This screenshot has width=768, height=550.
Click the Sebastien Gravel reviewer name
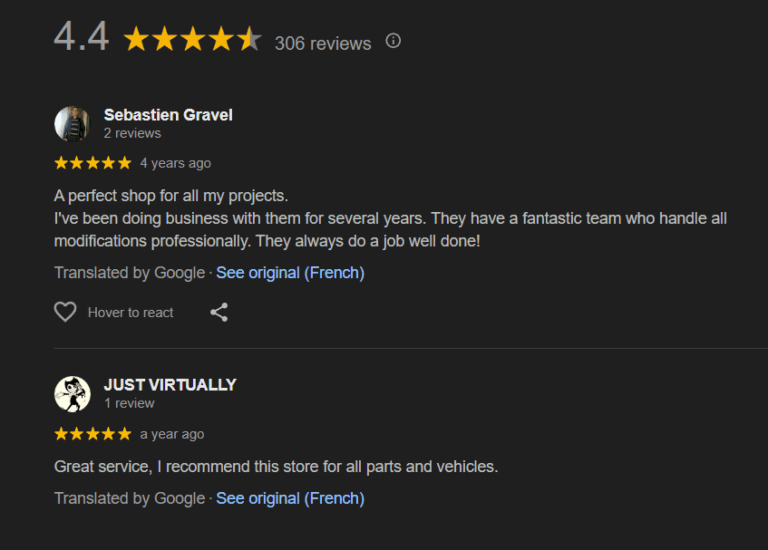point(168,115)
